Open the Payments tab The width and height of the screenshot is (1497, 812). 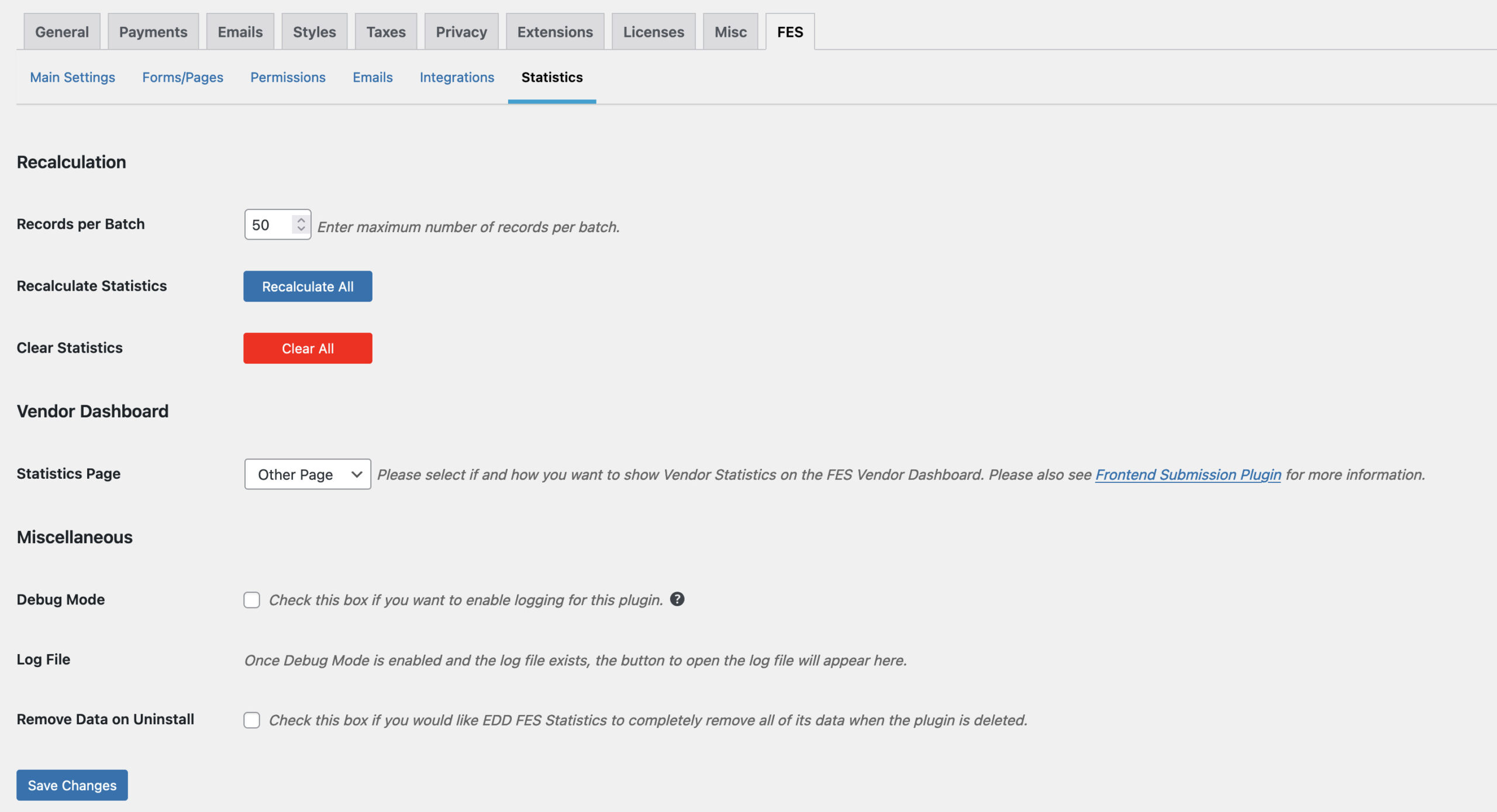point(153,32)
